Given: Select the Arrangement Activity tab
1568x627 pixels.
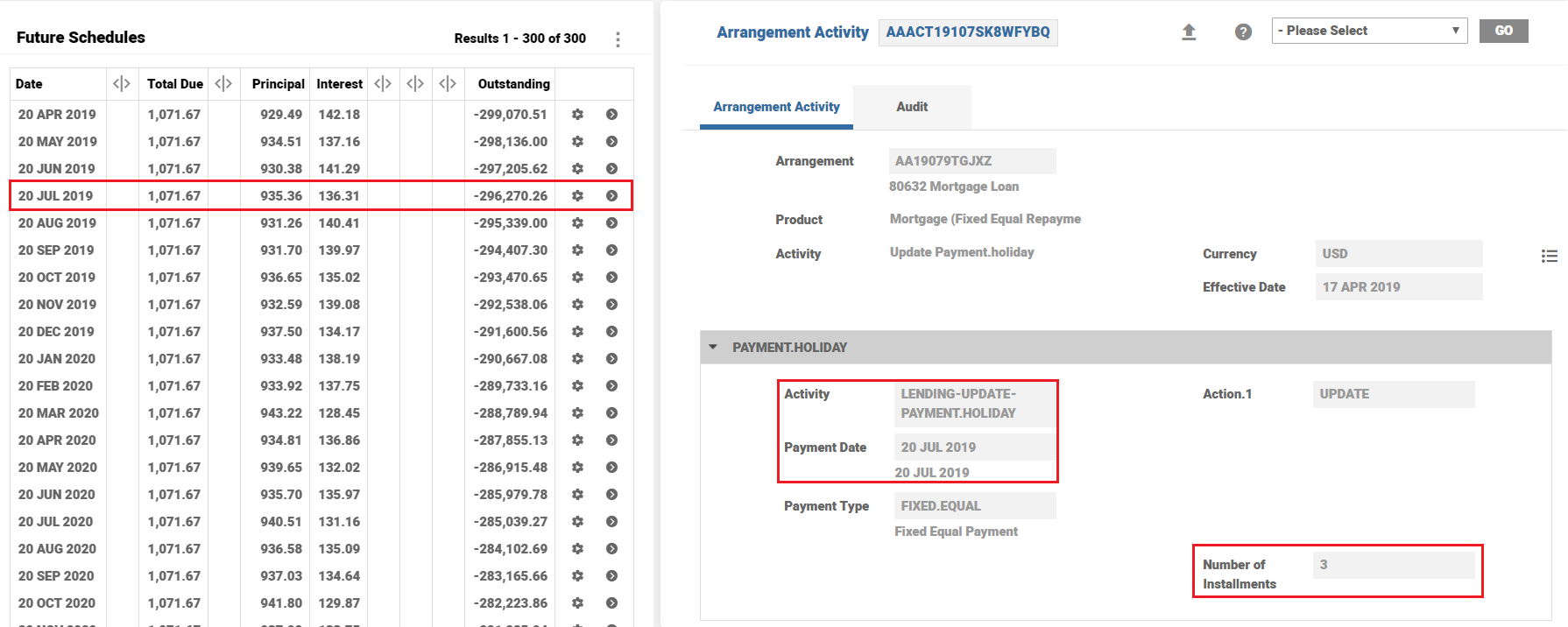Looking at the screenshot, I should [776, 107].
